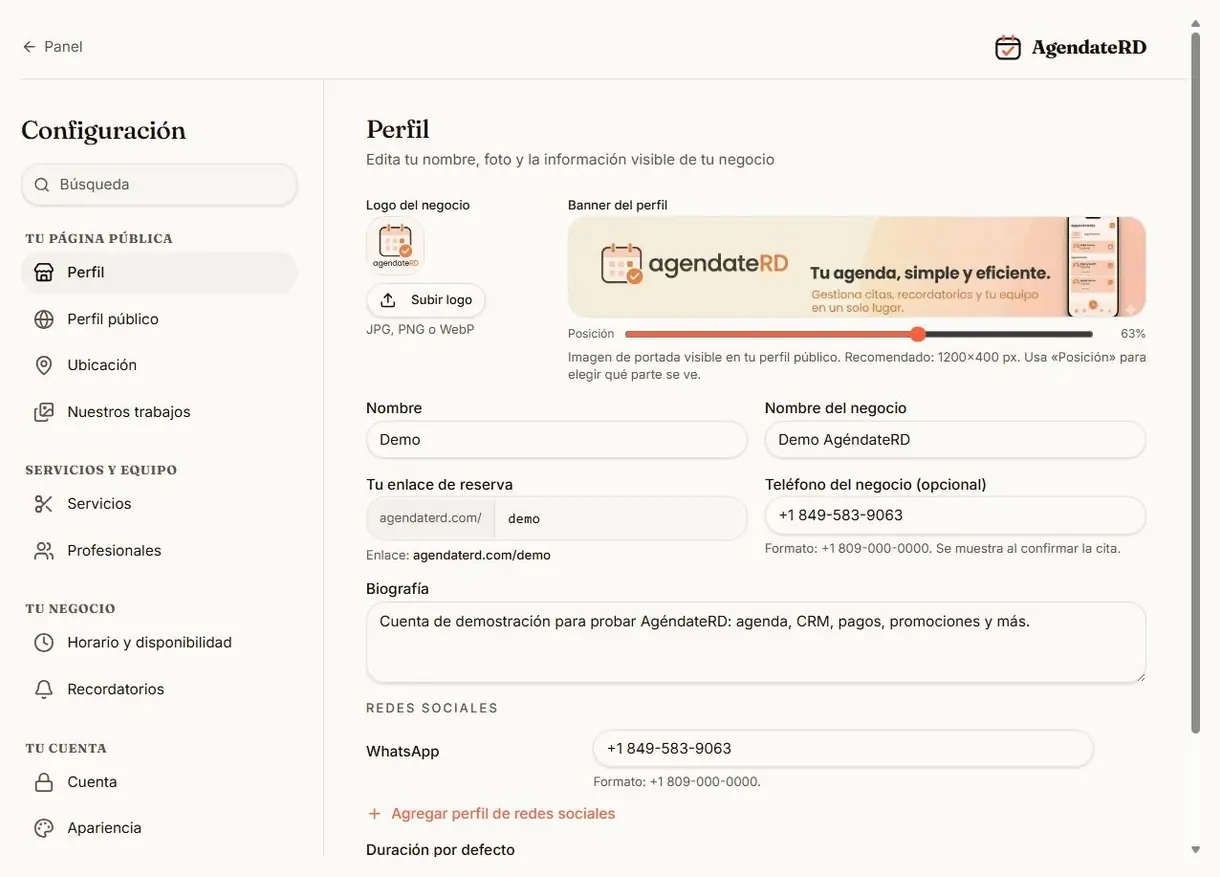The height and width of the screenshot is (877, 1220).
Task: Click the agendaterd.com/demo link text
Action: [482, 555]
